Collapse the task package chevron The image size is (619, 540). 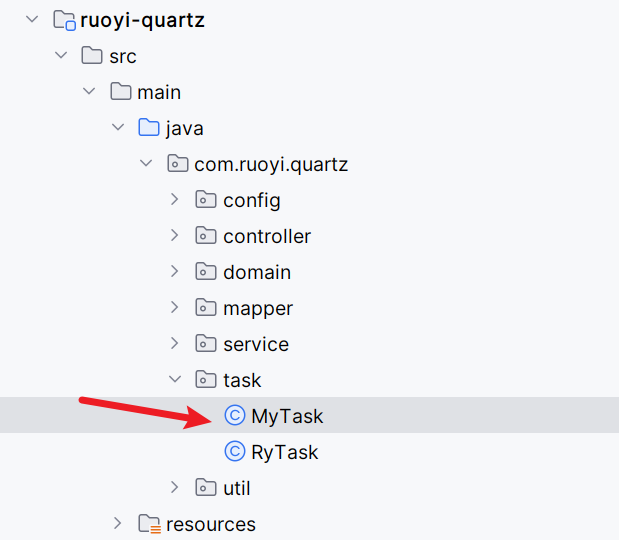[x=175, y=380]
